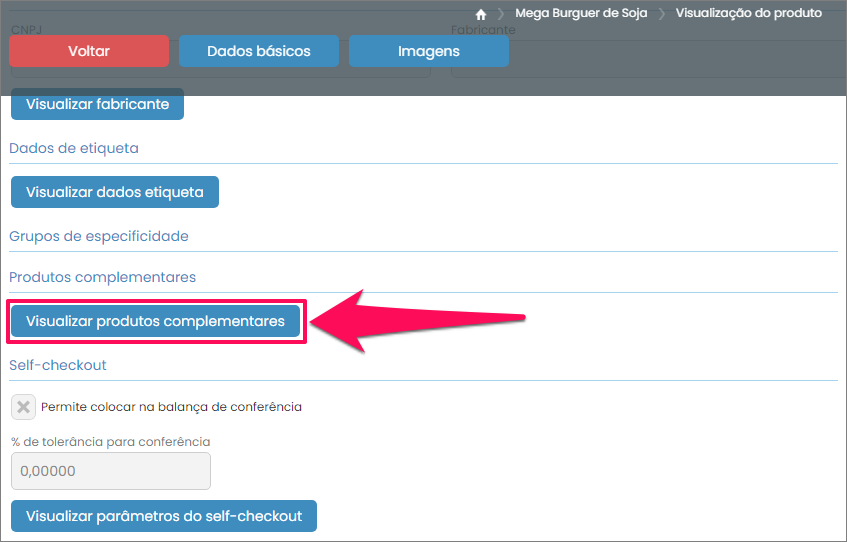Toggle the balança de conferência checkbox
Viewport: 847px width, 542px height.
point(23,407)
